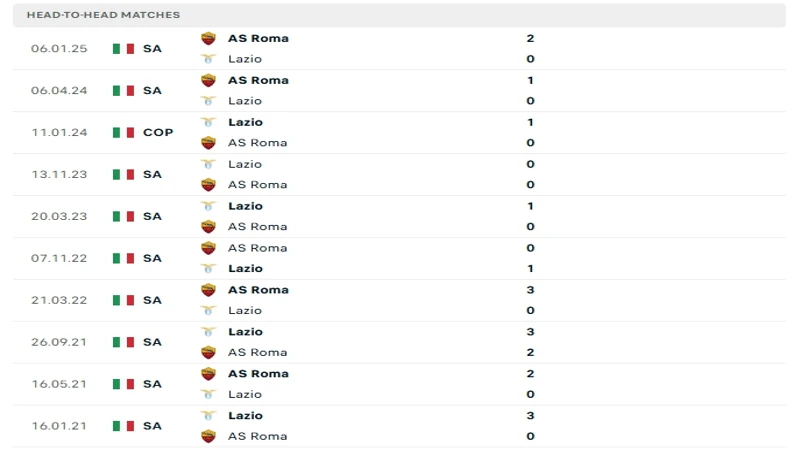The image size is (800, 450).
Task: Click Italy flag beside 26.09.21 date
Action: pos(123,342)
